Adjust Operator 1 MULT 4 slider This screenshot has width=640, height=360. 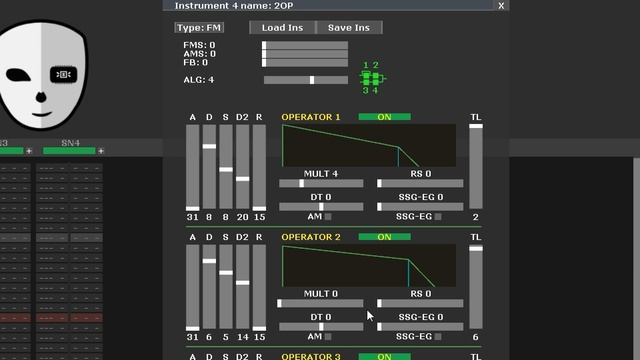coord(321,184)
